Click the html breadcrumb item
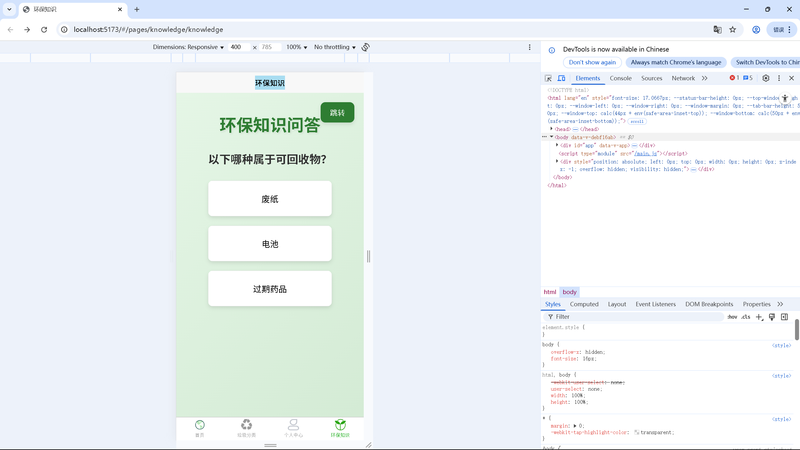800x450 pixels. pos(549,292)
